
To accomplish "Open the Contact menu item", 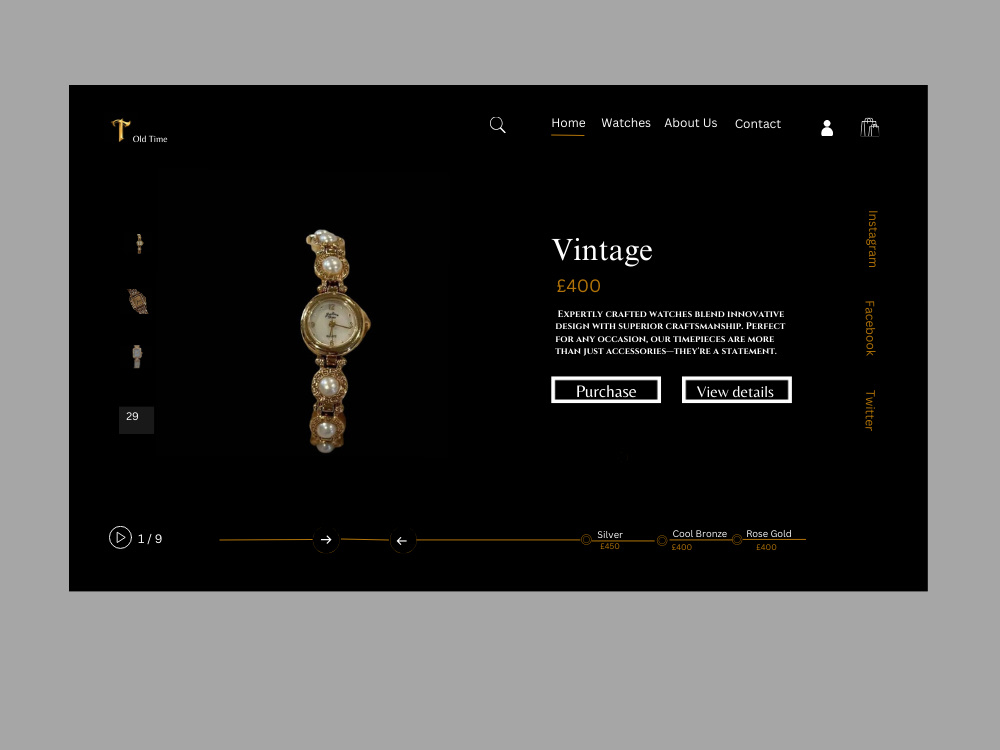I will point(758,124).
